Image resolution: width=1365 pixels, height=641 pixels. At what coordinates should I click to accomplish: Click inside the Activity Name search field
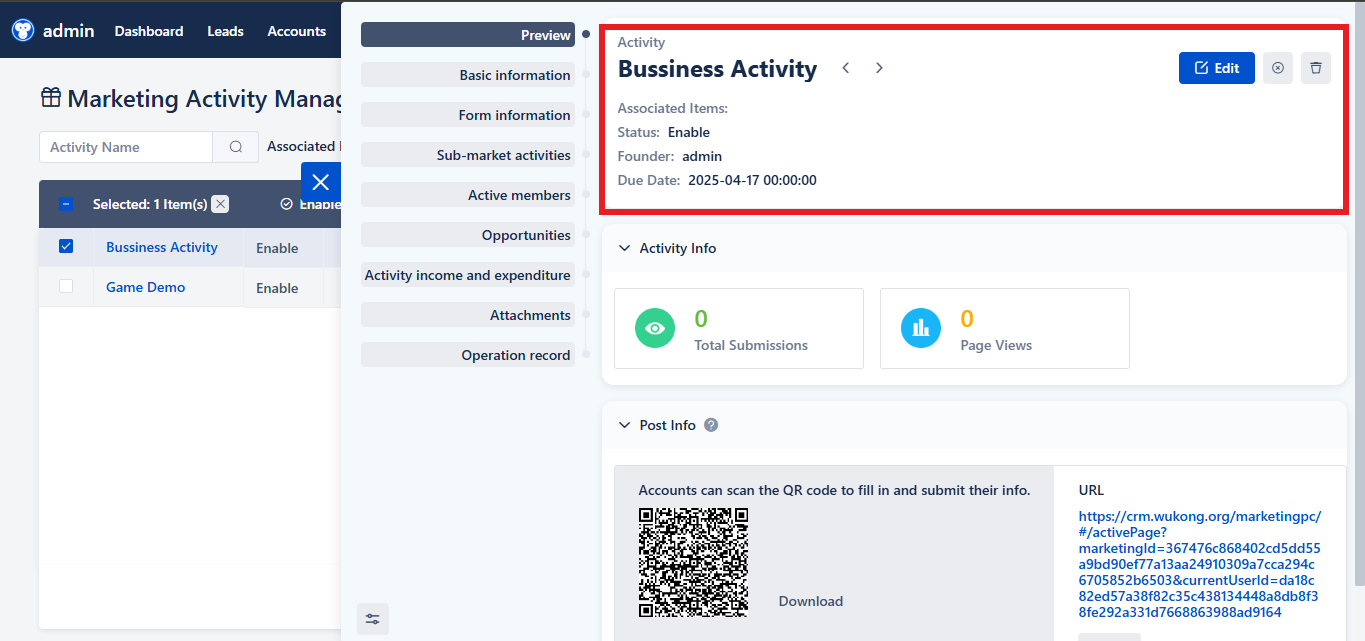(x=125, y=146)
